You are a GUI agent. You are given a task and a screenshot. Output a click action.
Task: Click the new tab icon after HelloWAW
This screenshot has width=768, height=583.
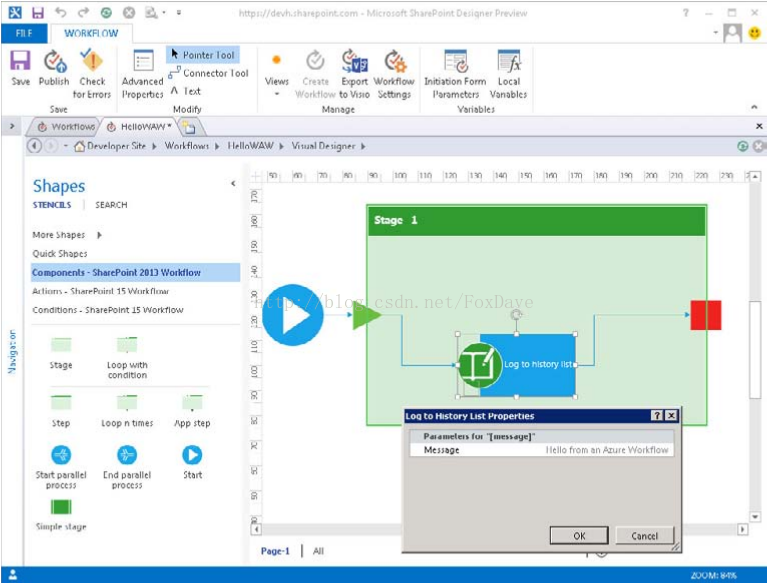(x=189, y=128)
